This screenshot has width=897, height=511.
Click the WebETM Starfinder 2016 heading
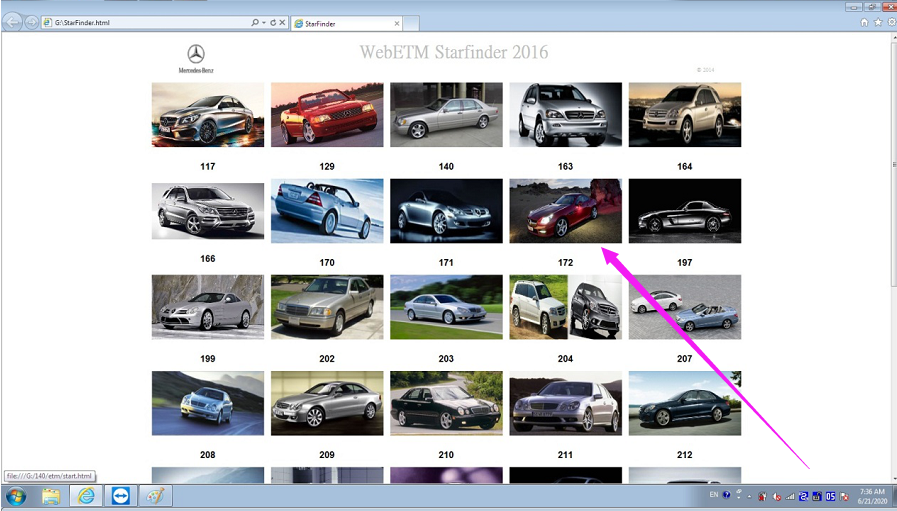click(454, 52)
